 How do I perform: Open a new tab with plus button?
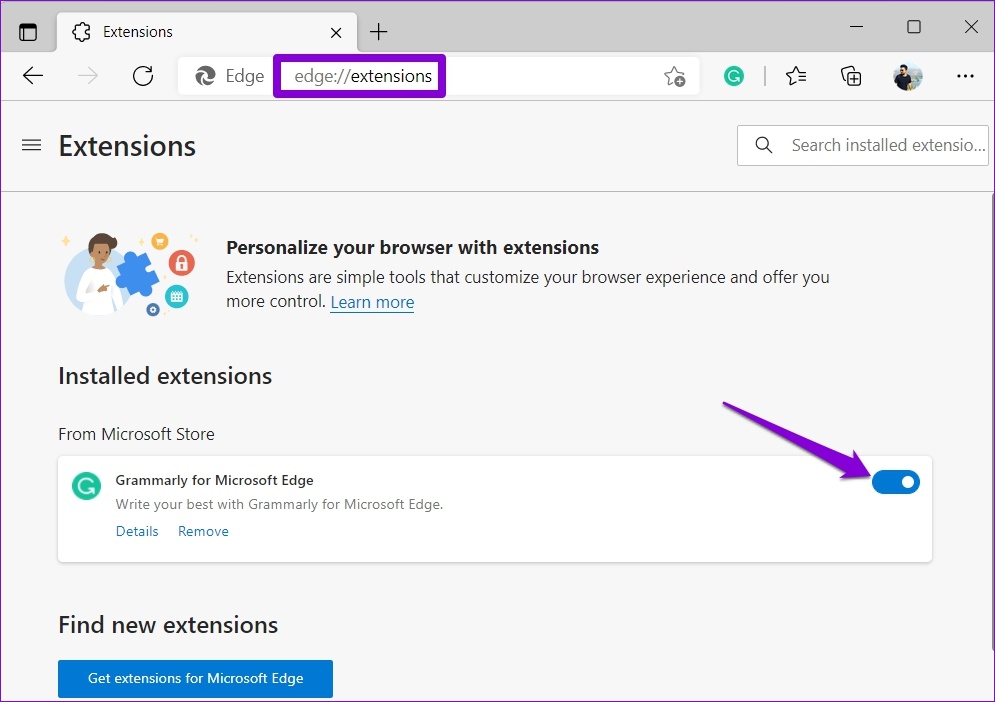[378, 32]
